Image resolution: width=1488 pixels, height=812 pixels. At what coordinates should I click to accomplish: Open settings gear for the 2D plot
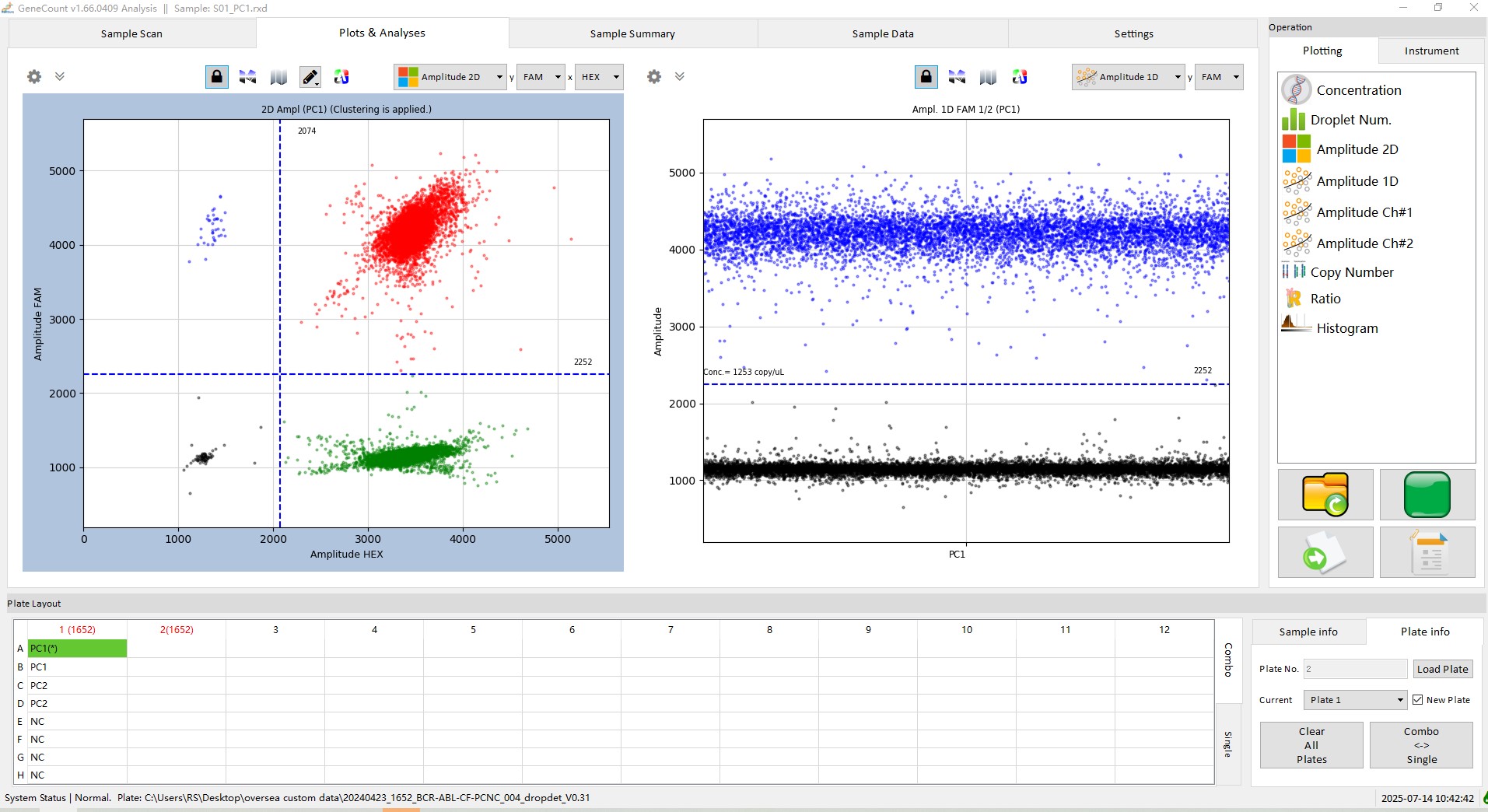[x=34, y=76]
